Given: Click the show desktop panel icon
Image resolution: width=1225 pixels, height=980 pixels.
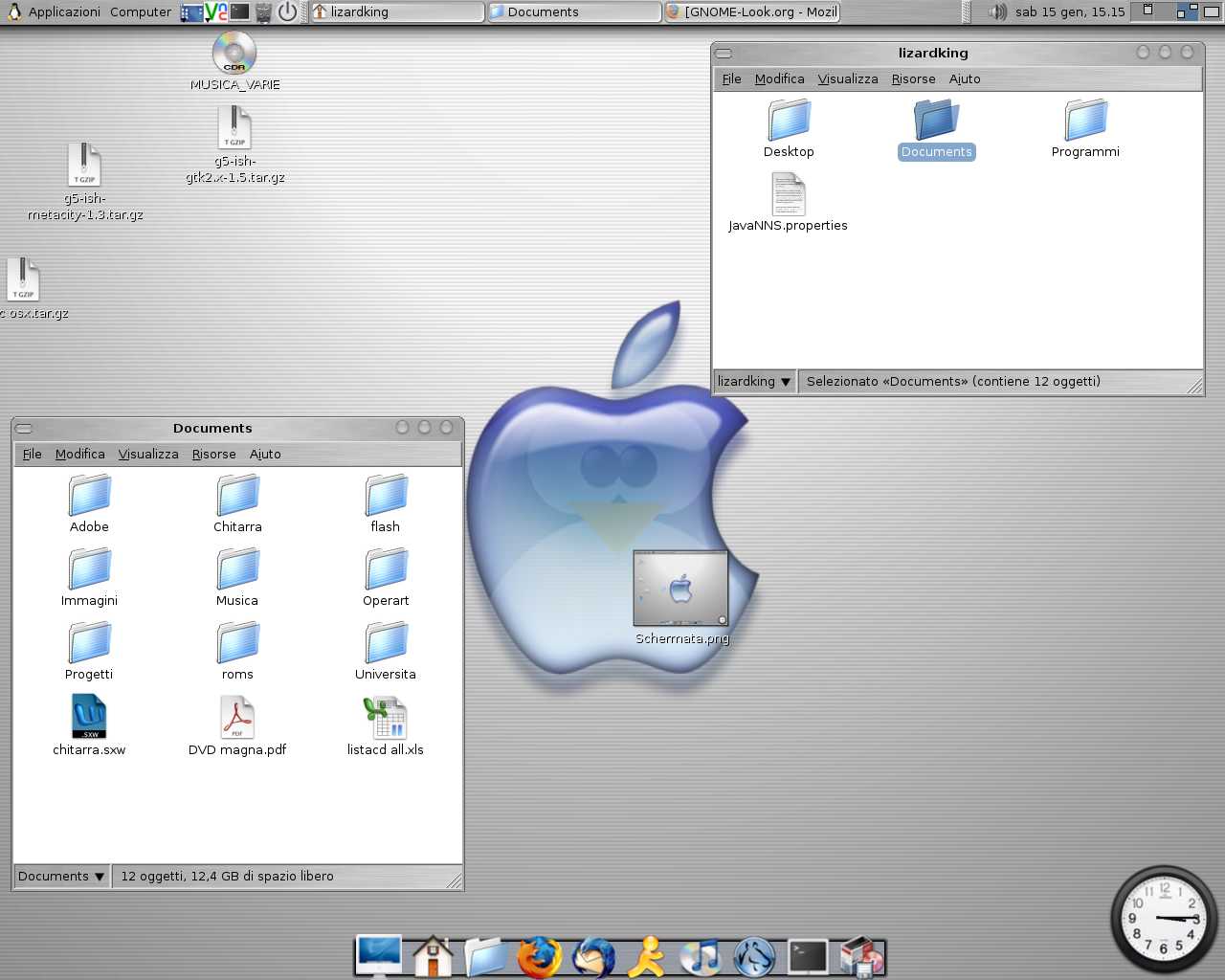Looking at the screenshot, I should tap(192, 11).
